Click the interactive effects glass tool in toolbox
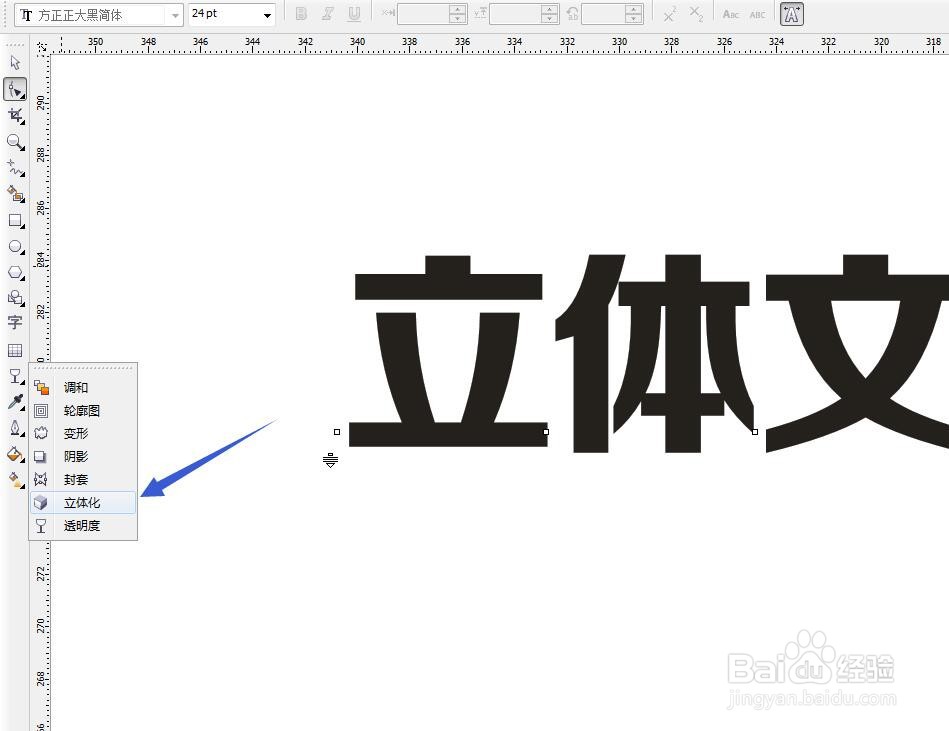Screen dimensions: 949x731 click(x=15, y=376)
